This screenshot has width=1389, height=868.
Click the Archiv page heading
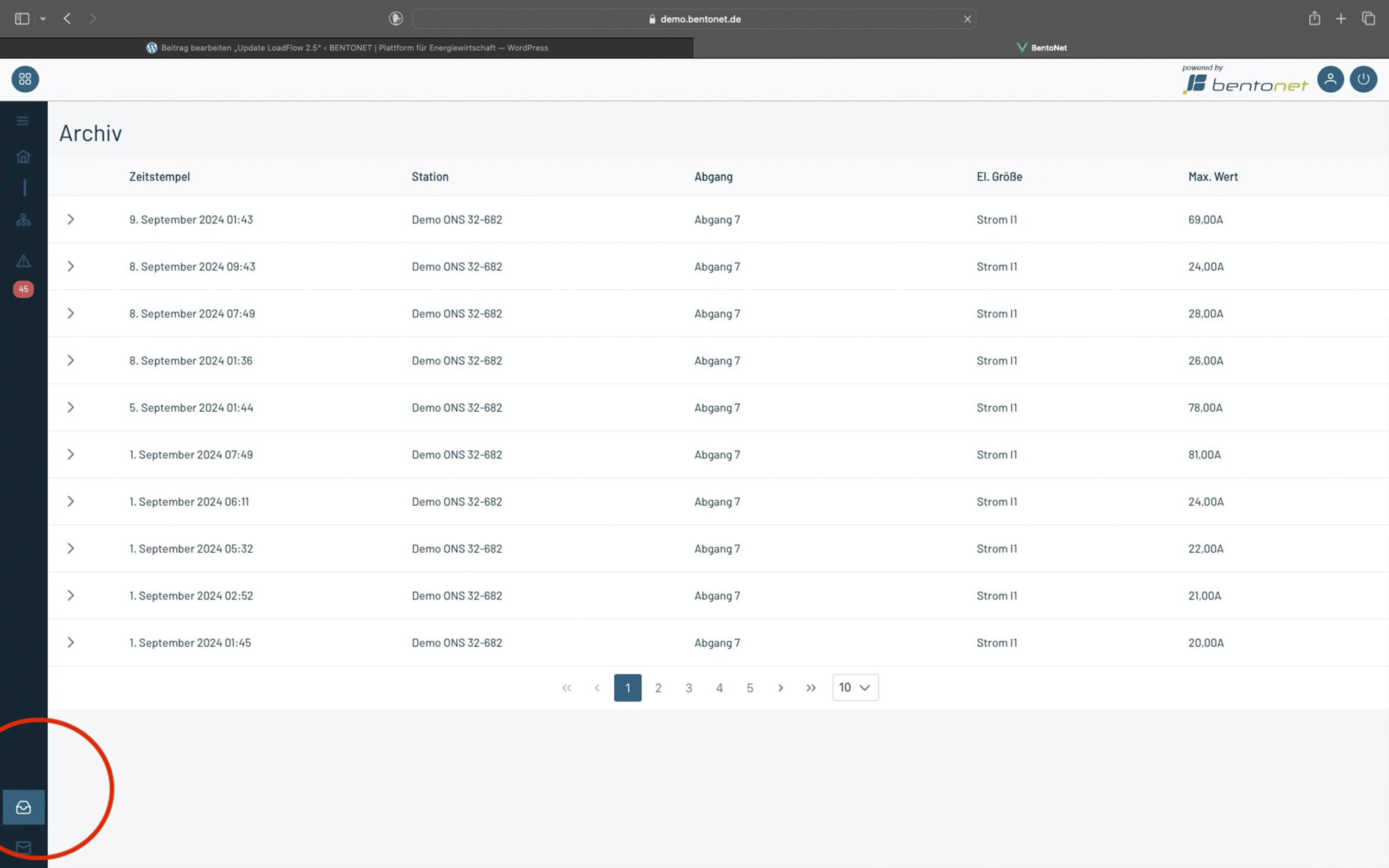point(91,133)
